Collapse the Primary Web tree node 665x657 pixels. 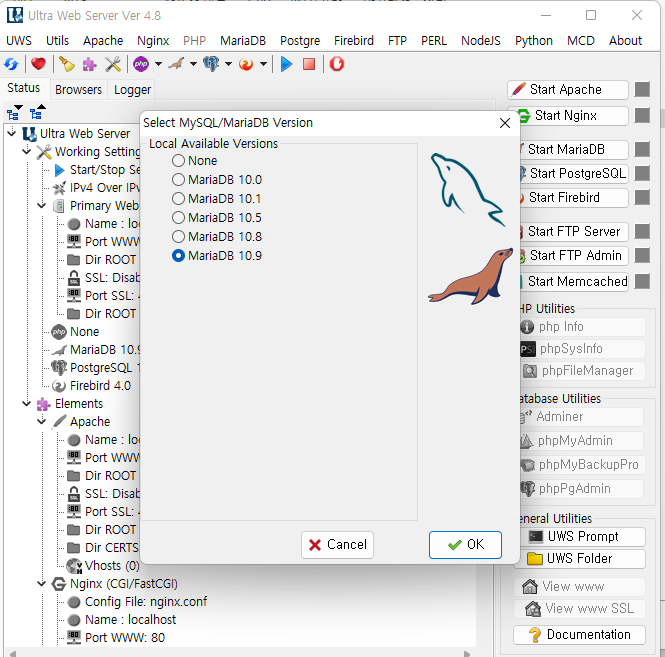tap(42, 205)
